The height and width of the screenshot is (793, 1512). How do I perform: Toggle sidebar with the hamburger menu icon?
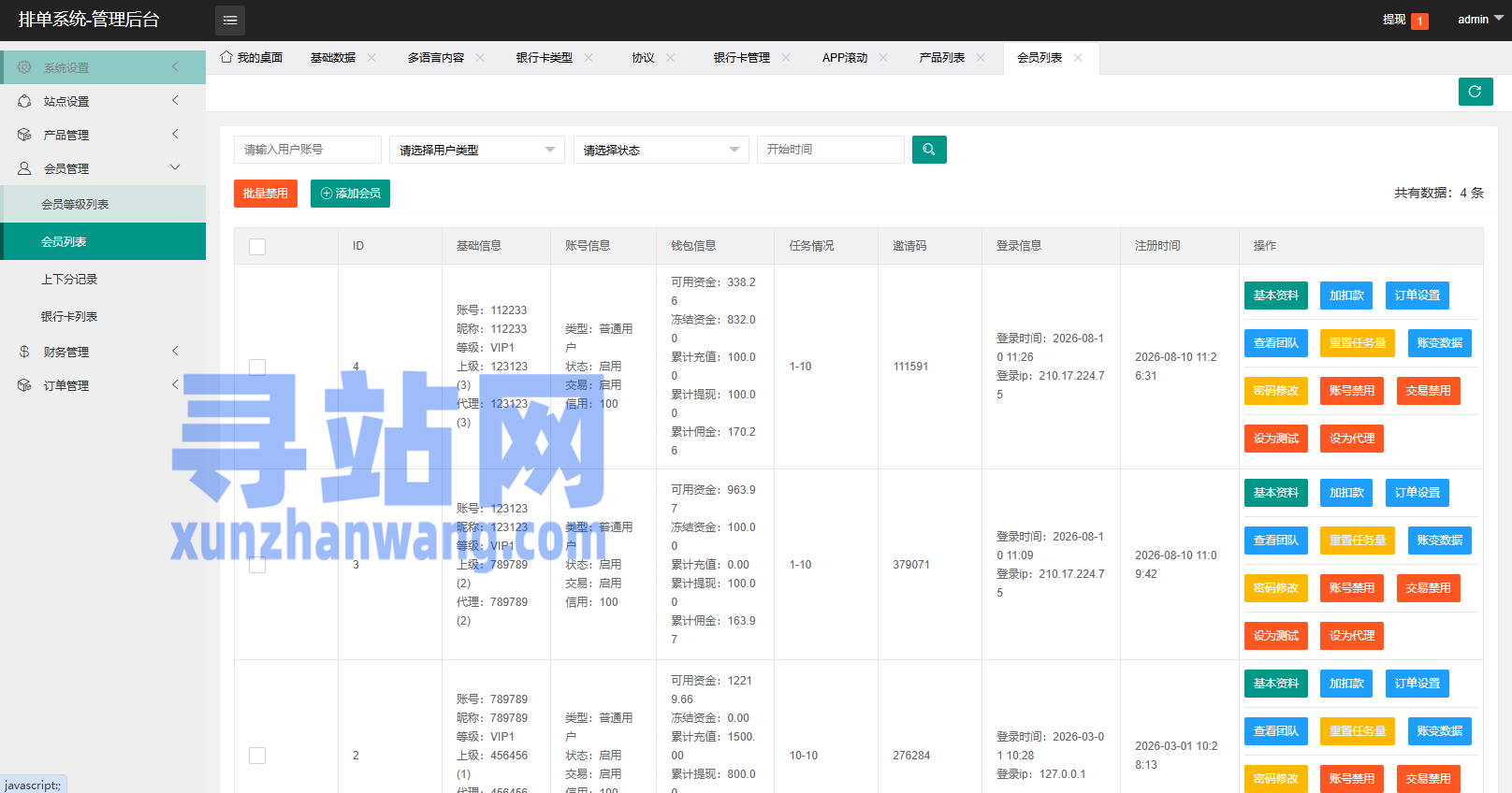pos(230,20)
